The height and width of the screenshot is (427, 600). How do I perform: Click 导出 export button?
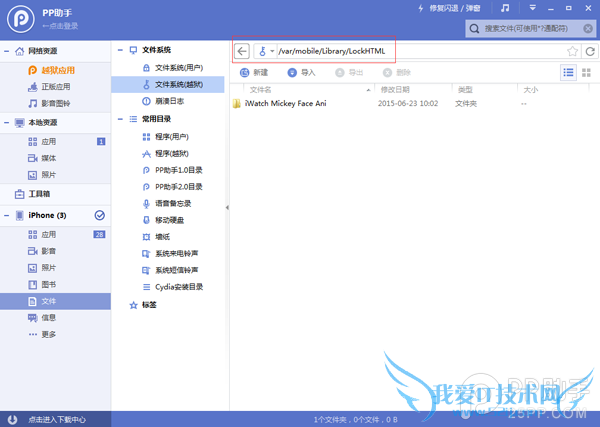[349, 72]
